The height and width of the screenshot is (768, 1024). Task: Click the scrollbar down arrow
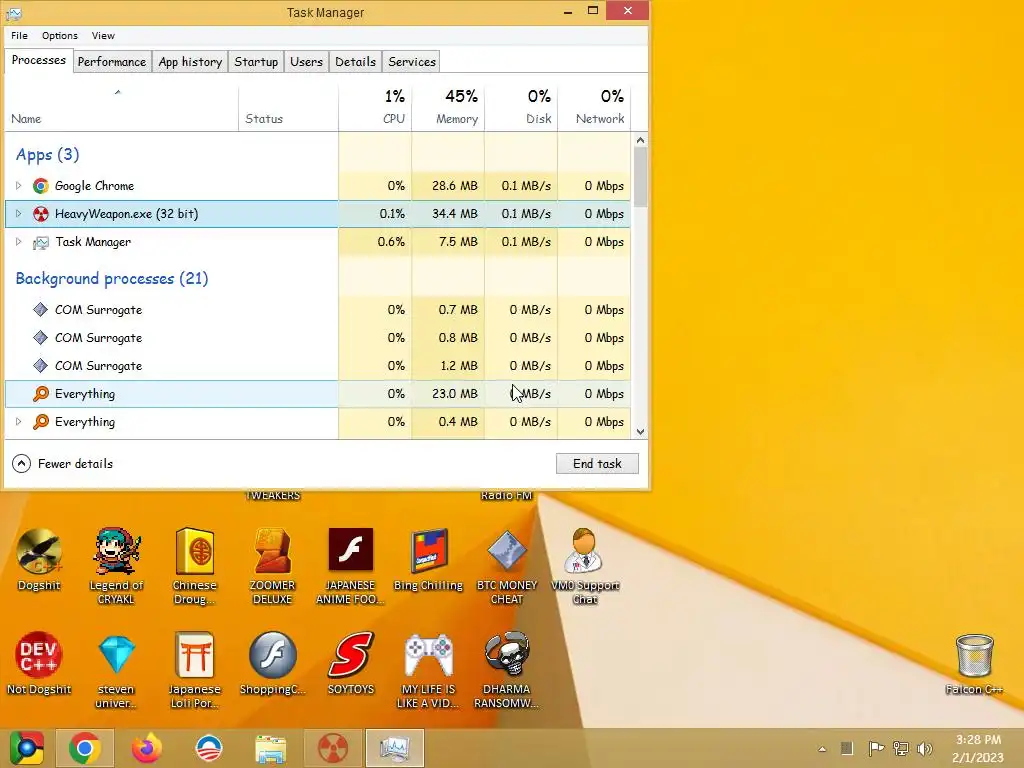(x=640, y=432)
